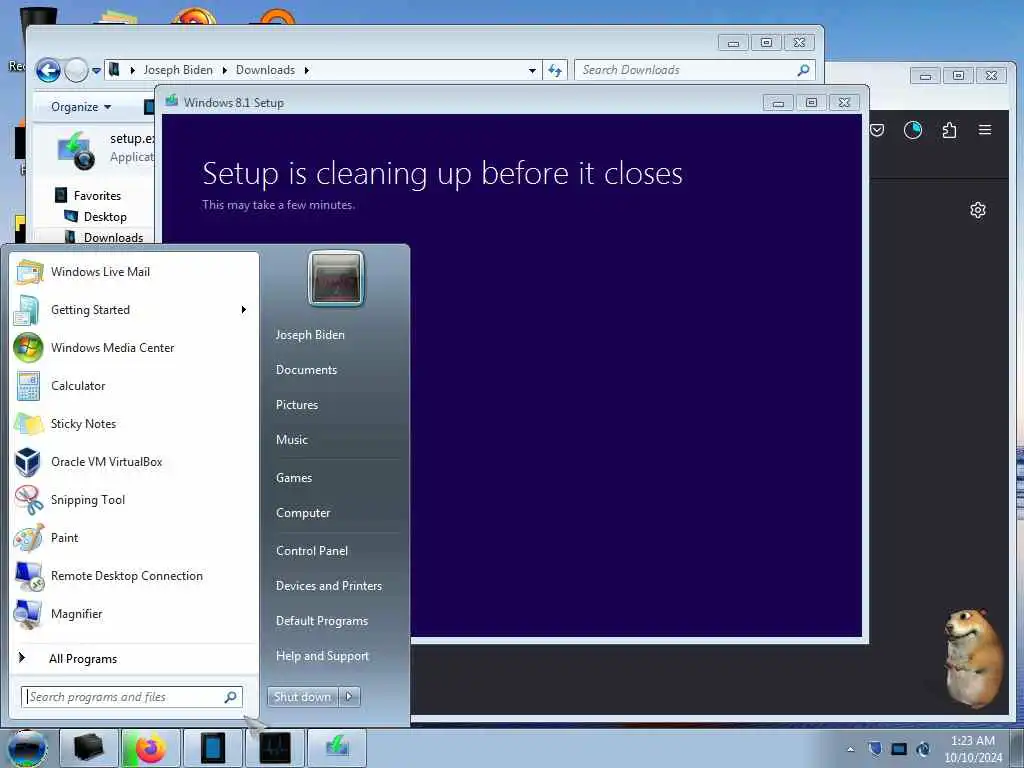Open Music from Start menu
The height and width of the screenshot is (768, 1024).
click(291, 440)
